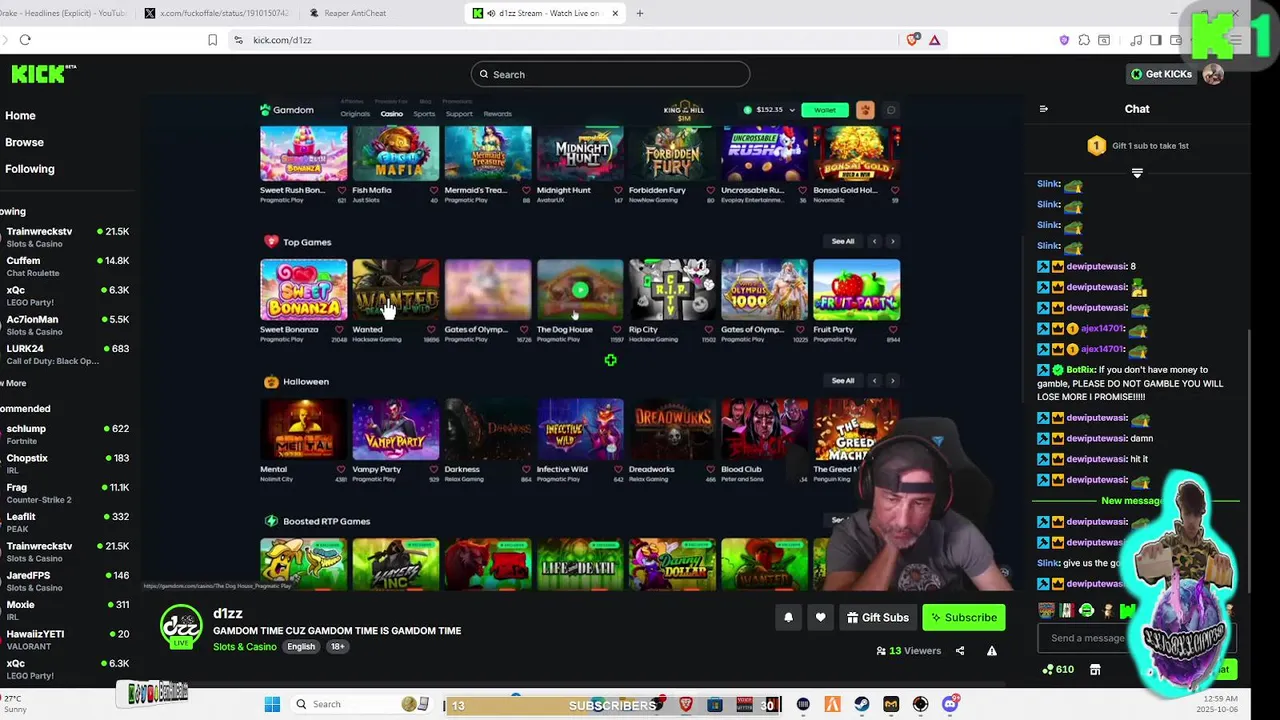Click the notification bell for d1zz
The image size is (1280, 720).
[788, 617]
